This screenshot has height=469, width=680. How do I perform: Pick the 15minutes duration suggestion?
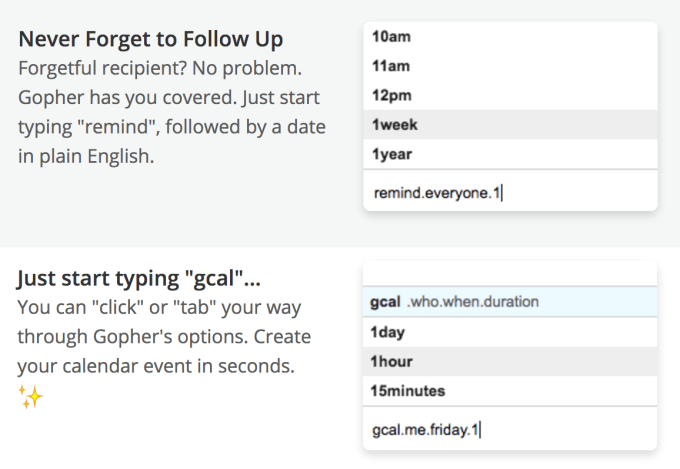pyautogui.click(x=407, y=391)
